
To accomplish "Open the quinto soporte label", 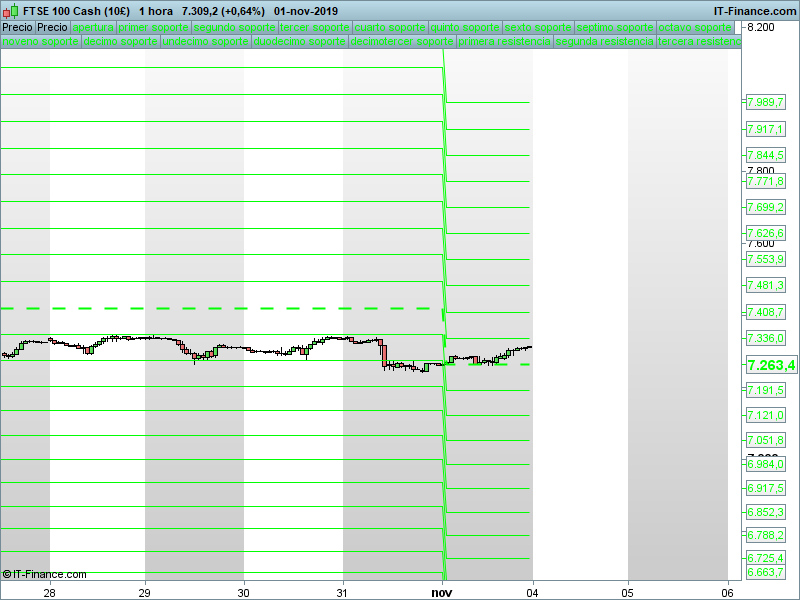I will pyautogui.click(x=465, y=28).
